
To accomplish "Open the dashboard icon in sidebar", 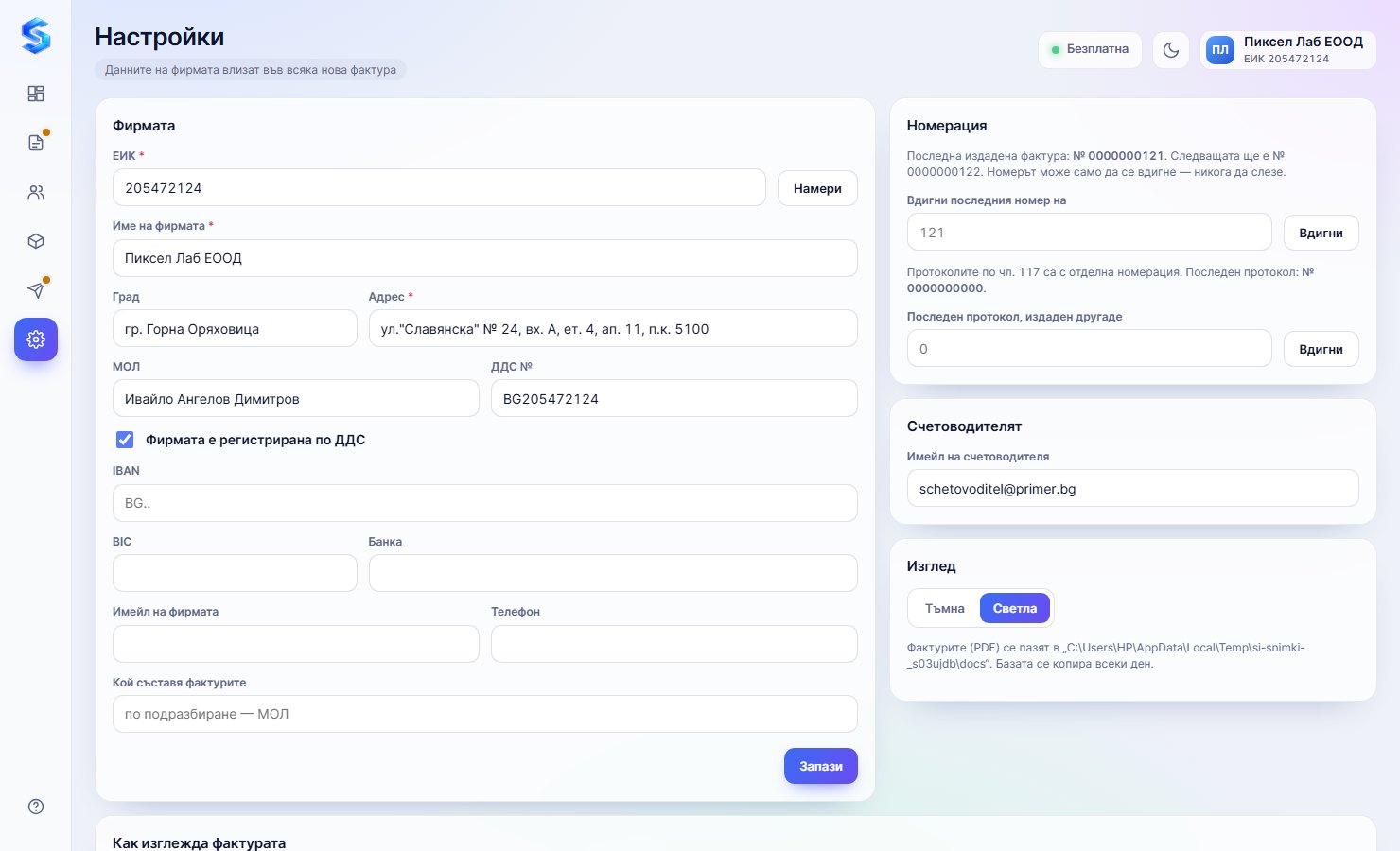I will point(36,94).
